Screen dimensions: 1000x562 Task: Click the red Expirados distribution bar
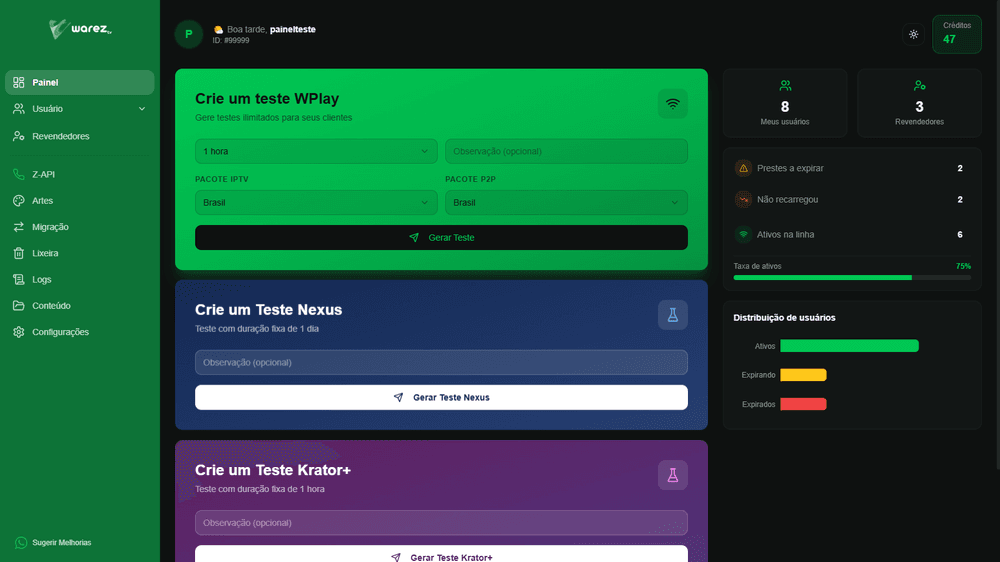tap(804, 404)
